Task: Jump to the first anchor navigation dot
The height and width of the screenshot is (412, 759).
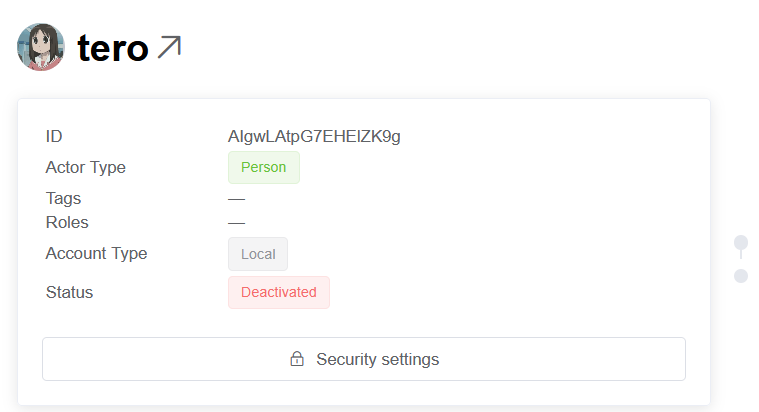Action: point(741,242)
